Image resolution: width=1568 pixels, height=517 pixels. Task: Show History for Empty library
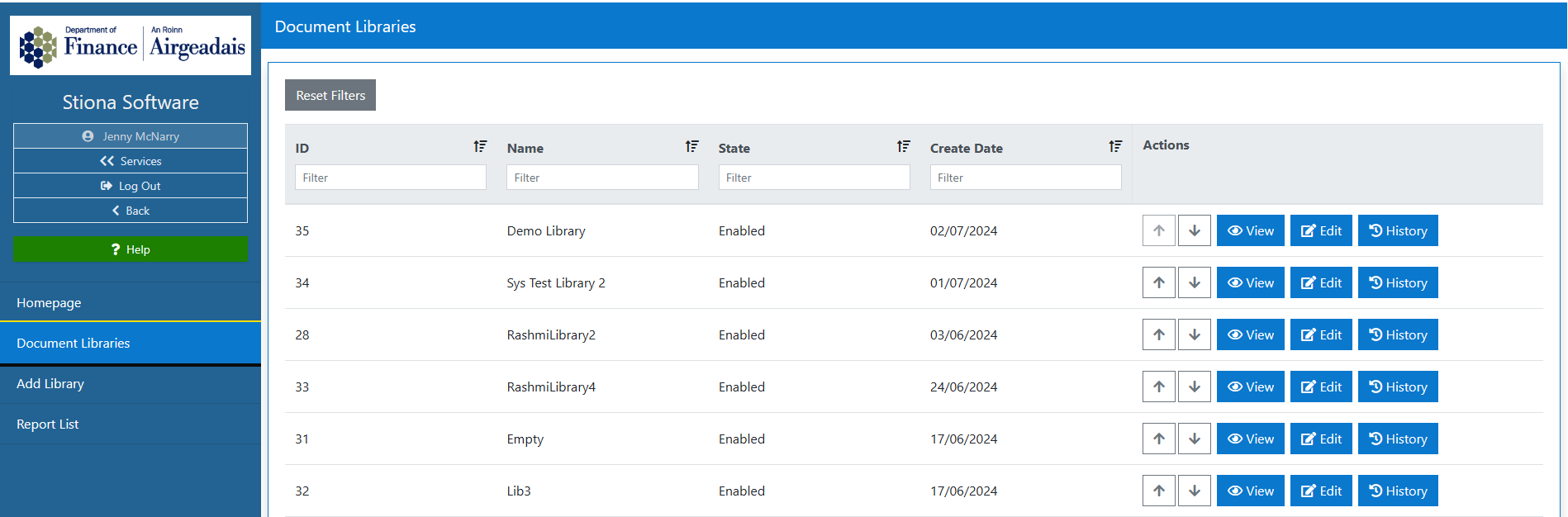pyautogui.click(x=1398, y=439)
